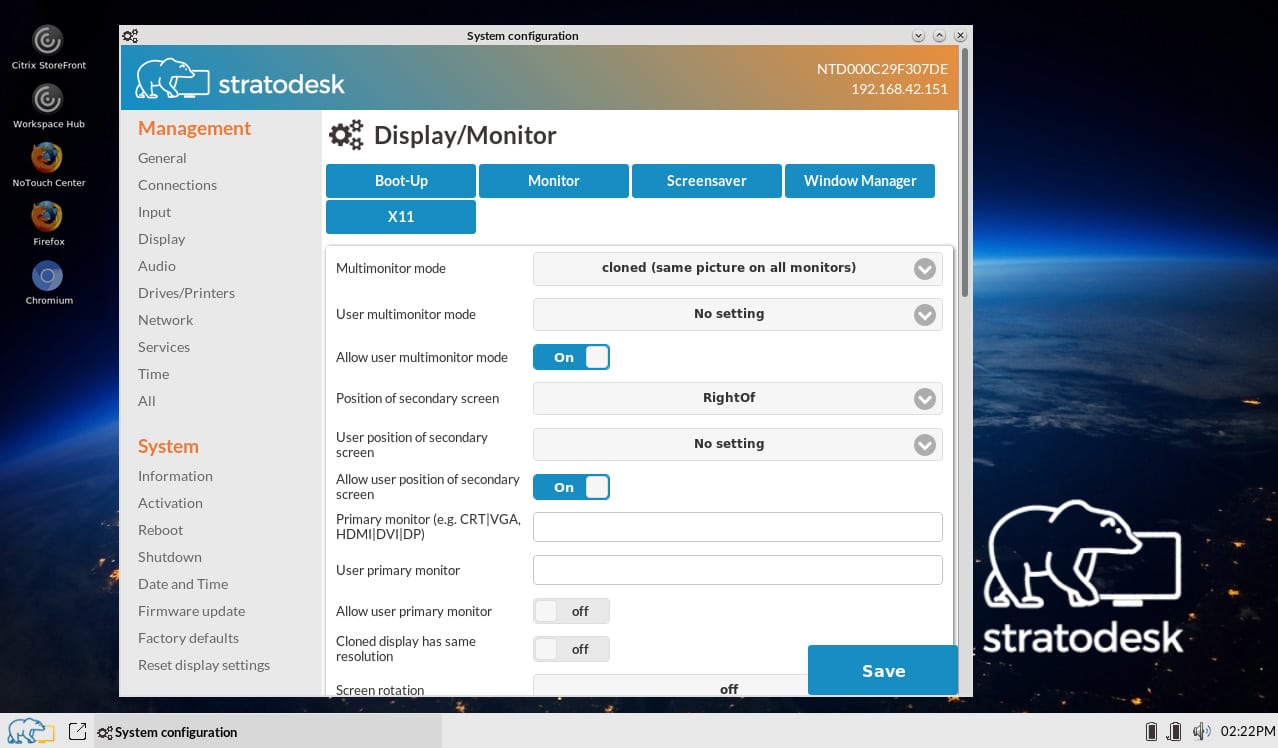This screenshot has height=748, width=1278.
Task: Select Reset display settings in sidebar
Action: pos(204,665)
